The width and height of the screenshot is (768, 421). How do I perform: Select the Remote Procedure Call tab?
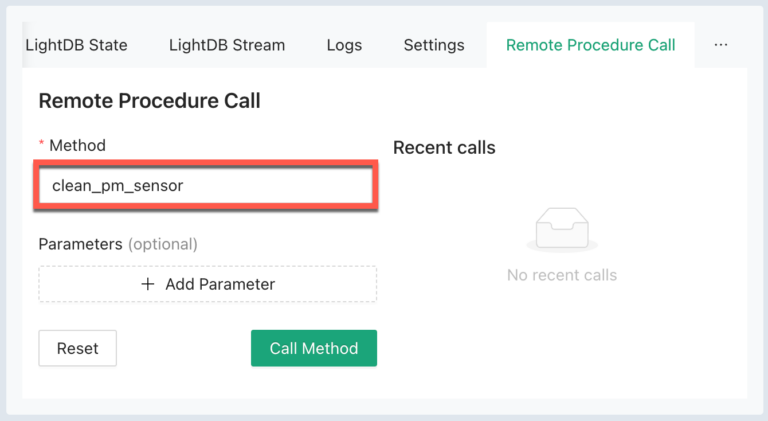coord(590,45)
